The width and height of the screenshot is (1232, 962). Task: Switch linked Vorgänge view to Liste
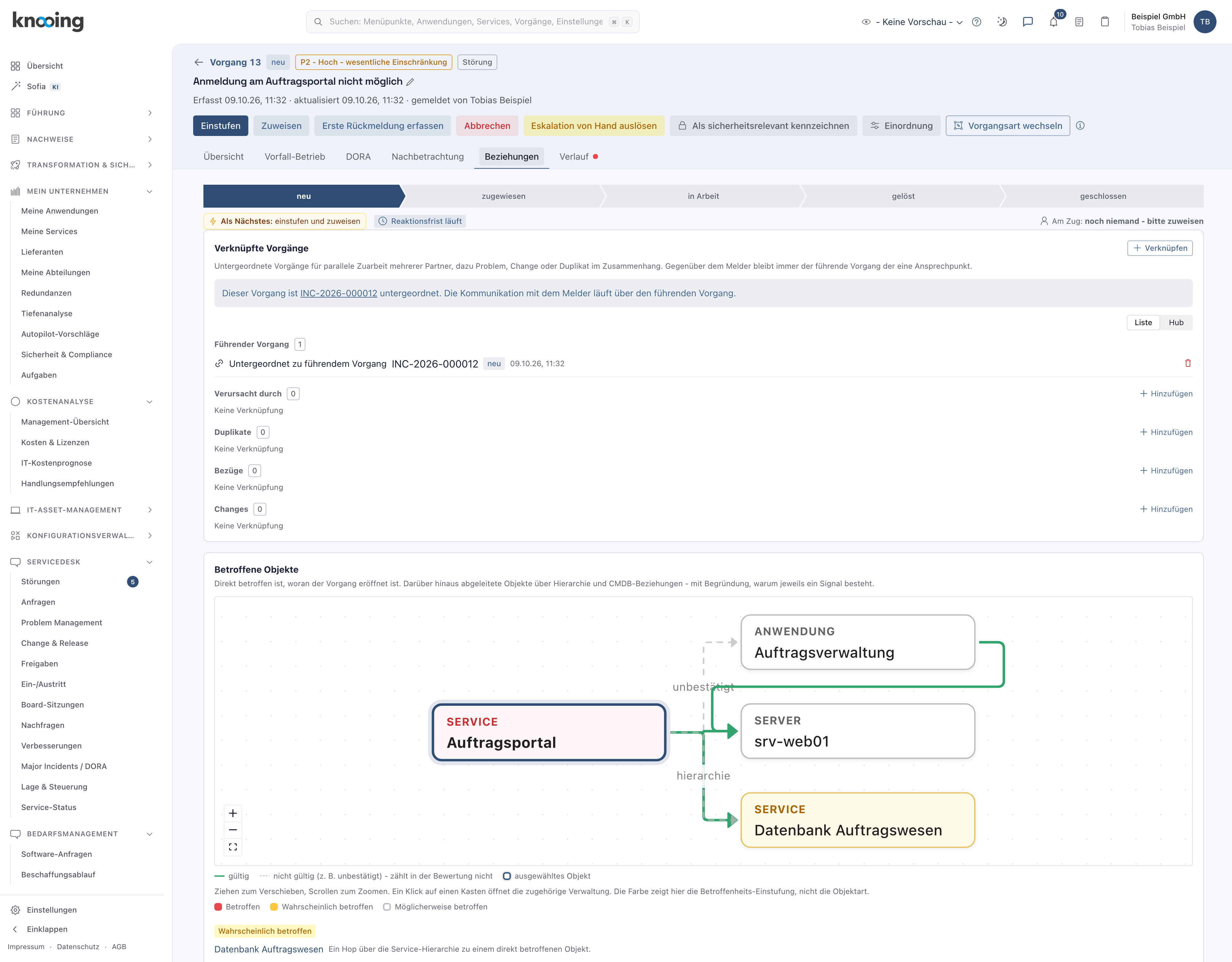click(x=1143, y=323)
